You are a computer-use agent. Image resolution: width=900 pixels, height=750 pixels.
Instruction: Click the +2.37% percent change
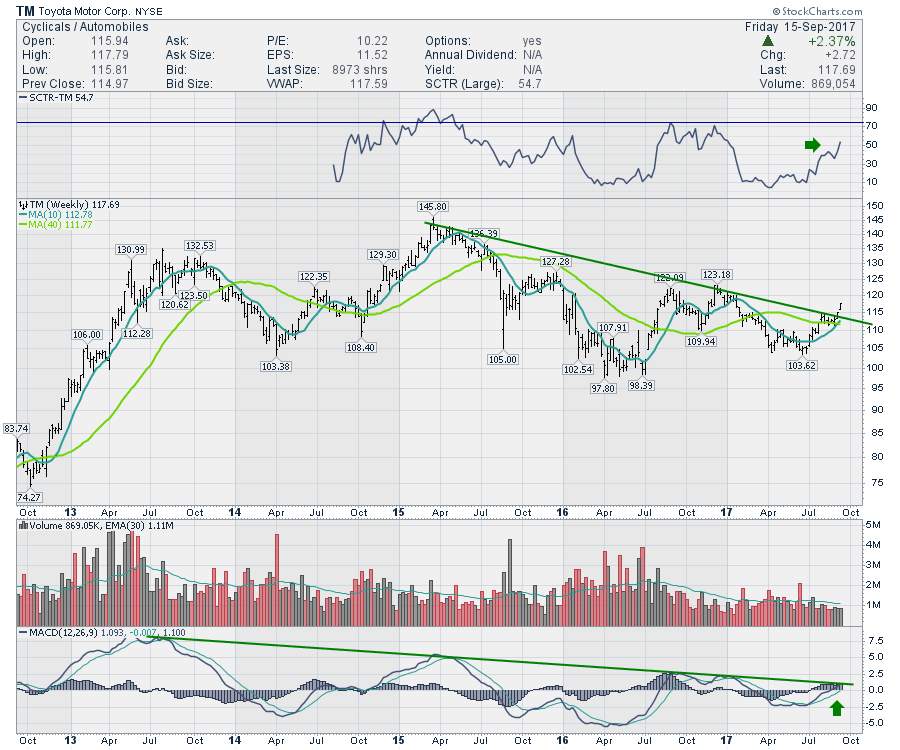[x=832, y=41]
